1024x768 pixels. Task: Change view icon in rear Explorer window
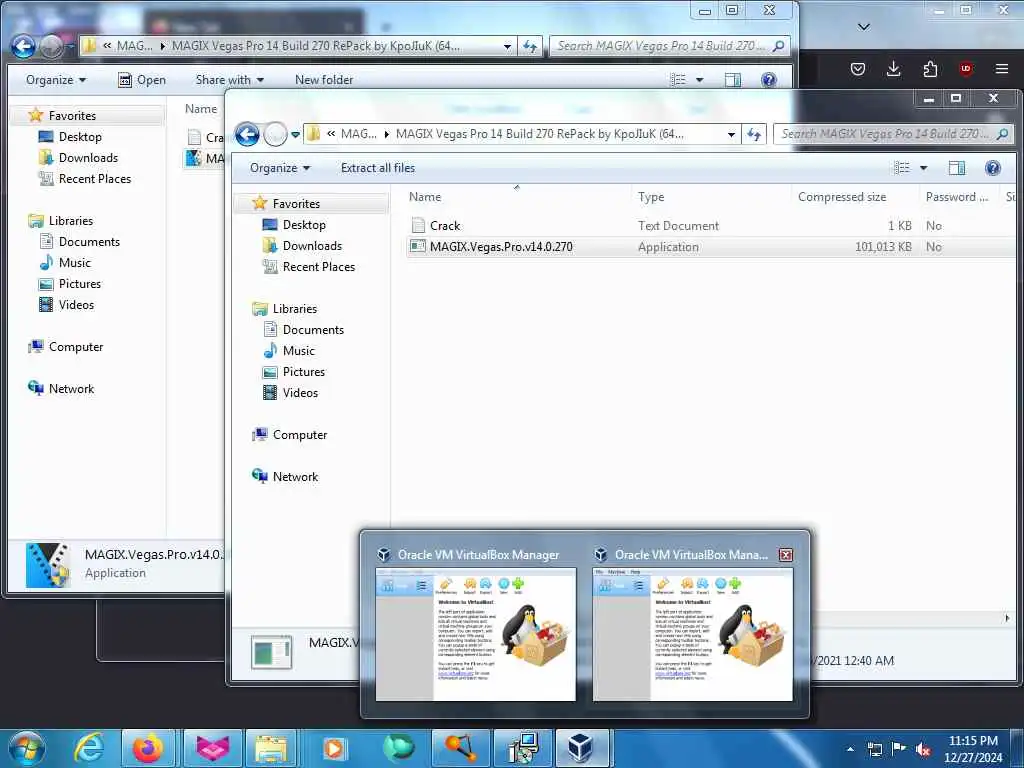[678, 80]
